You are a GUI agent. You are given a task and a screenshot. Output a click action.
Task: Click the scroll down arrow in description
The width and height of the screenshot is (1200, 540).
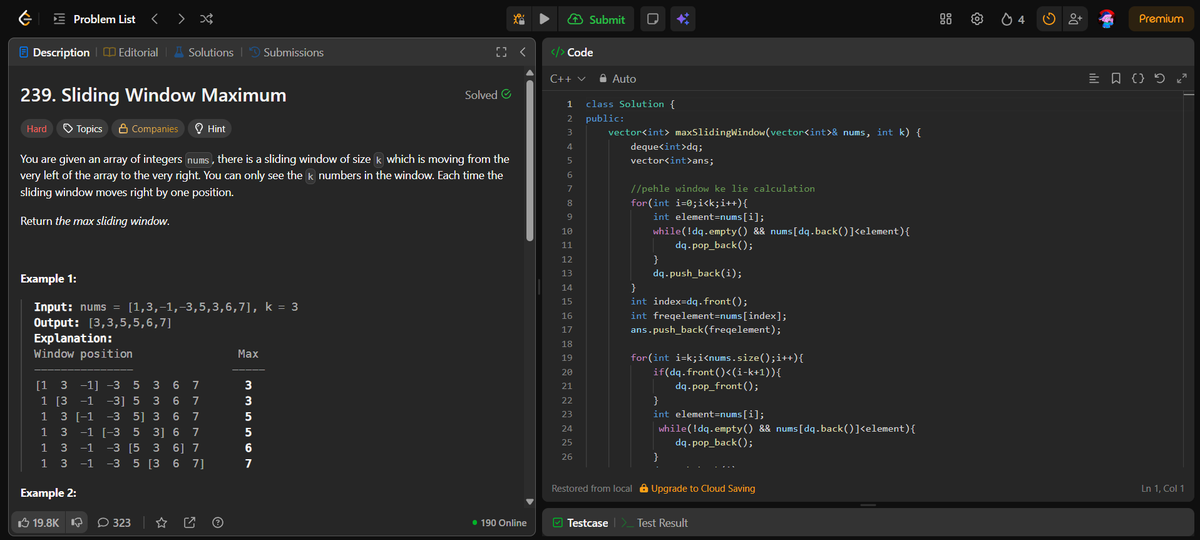(x=532, y=501)
